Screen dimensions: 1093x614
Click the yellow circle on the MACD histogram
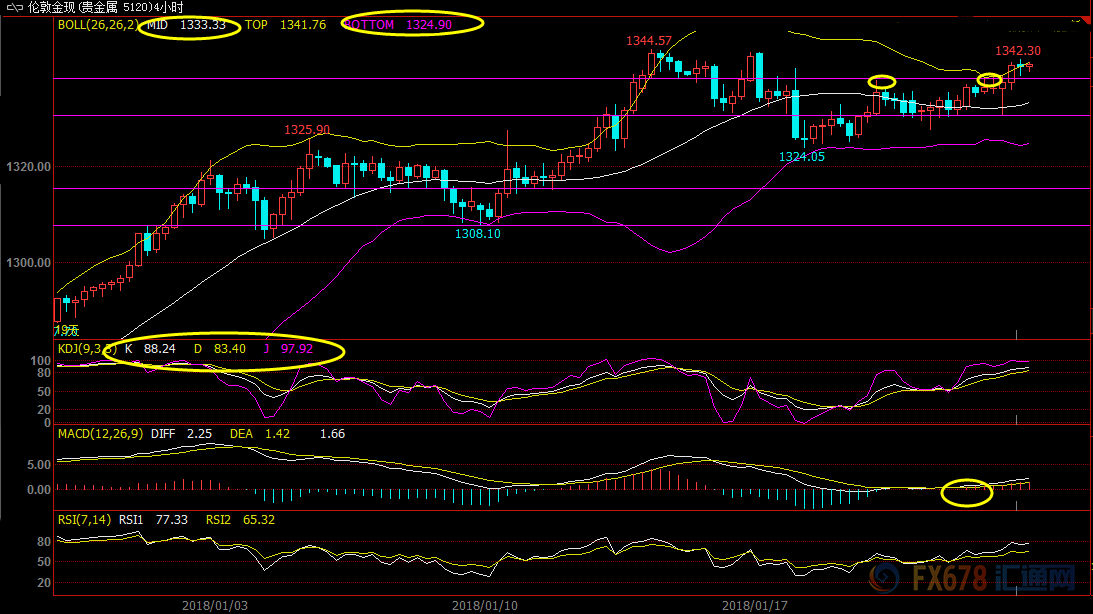tap(966, 492)
